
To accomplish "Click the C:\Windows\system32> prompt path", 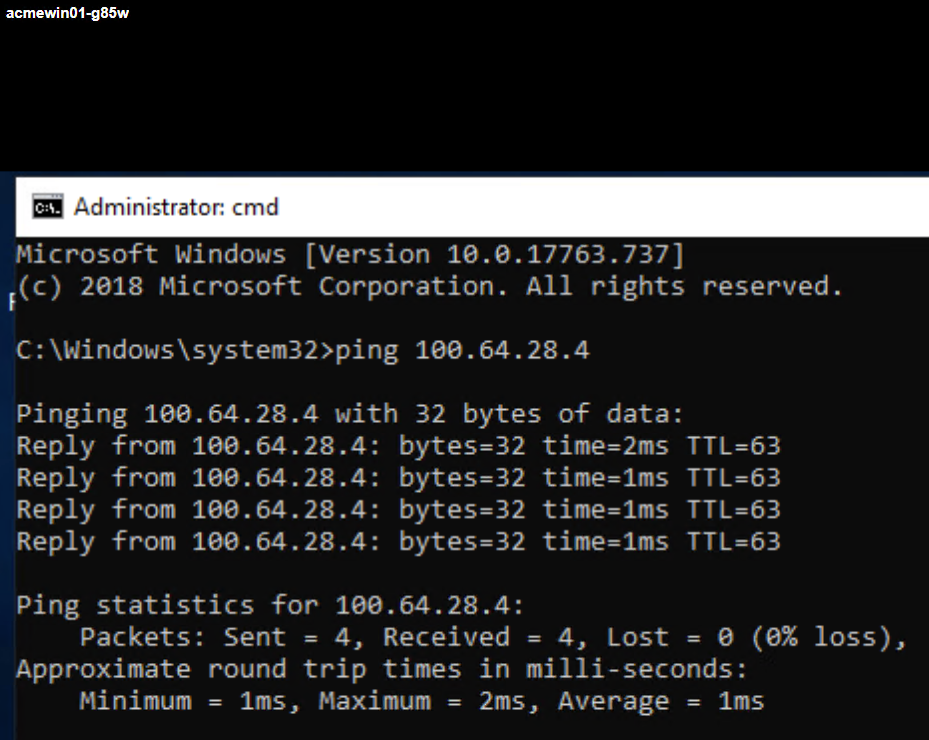I will [x=175, y=351].
